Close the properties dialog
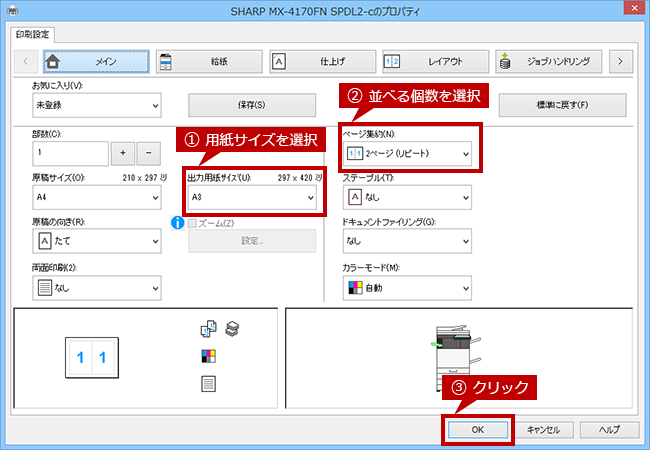 click(635, 8)
